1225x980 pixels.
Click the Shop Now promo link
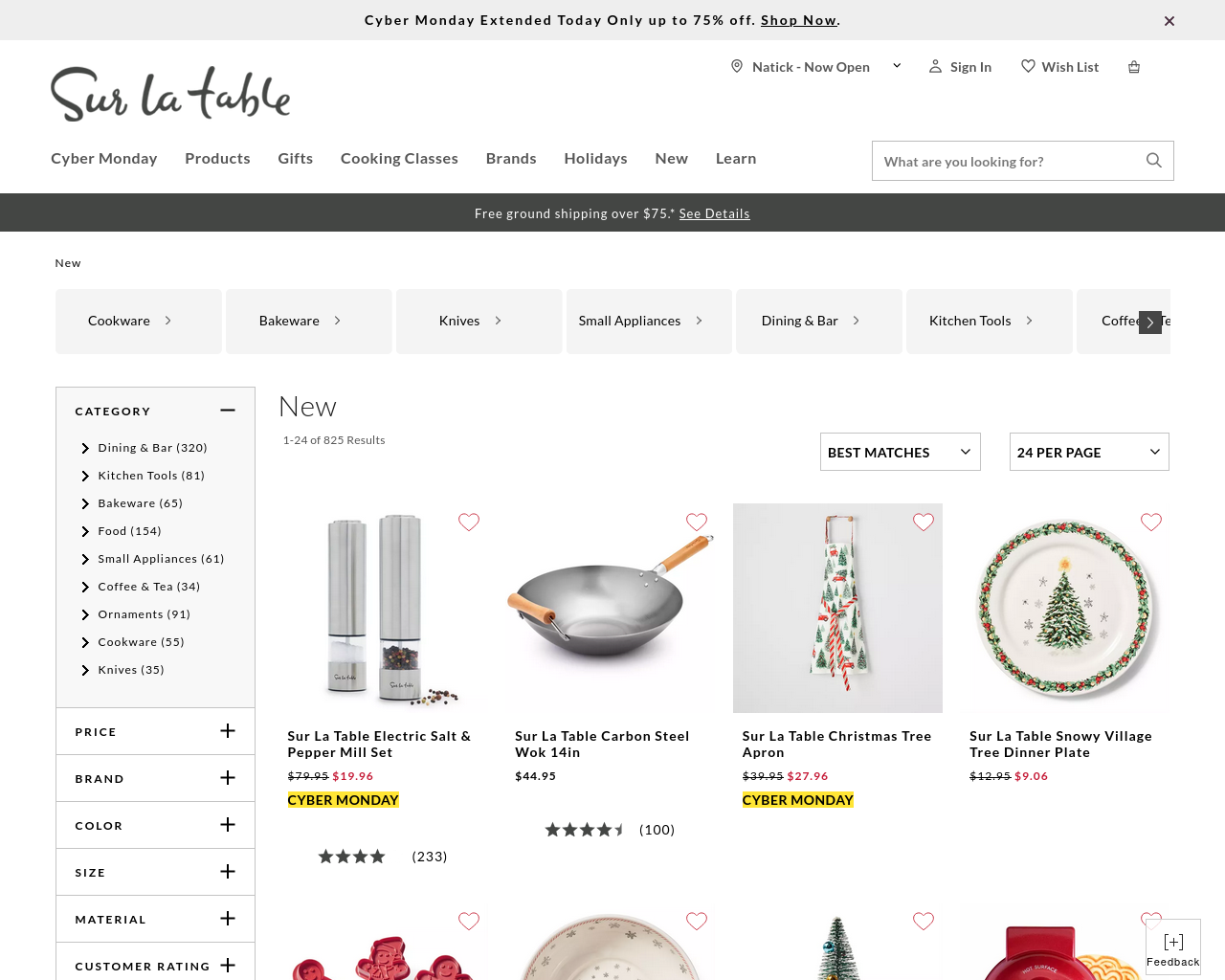[799, 20]
